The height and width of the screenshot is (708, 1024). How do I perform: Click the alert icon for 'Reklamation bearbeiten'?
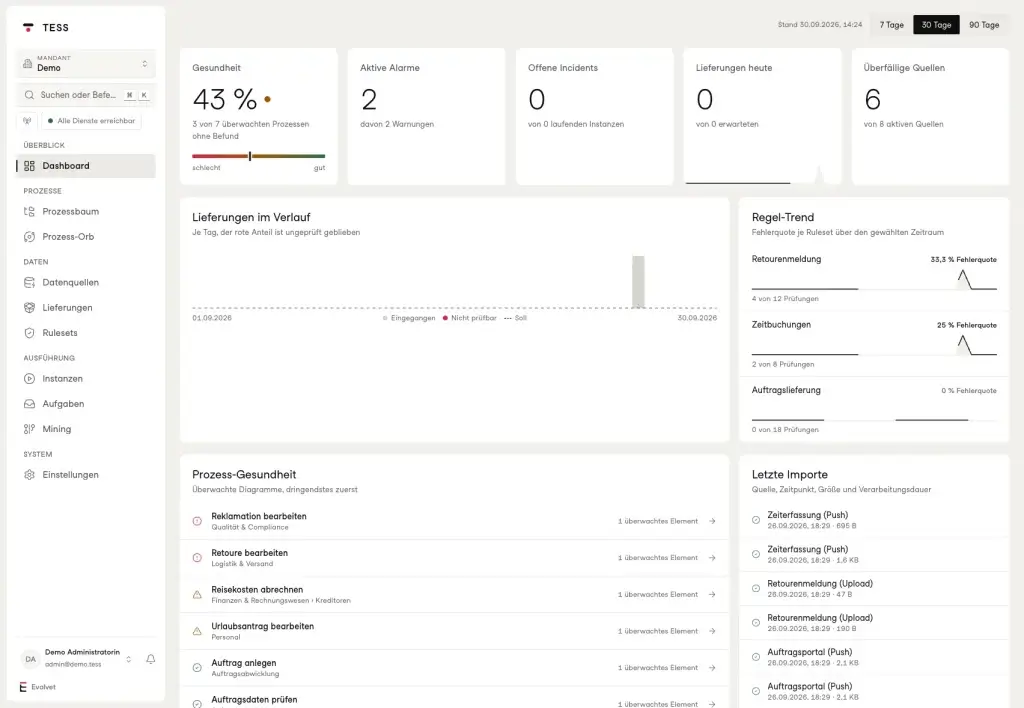pos(197,521)
